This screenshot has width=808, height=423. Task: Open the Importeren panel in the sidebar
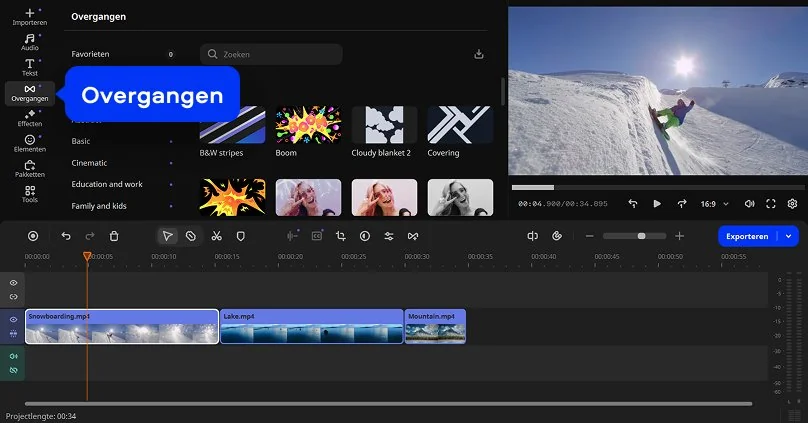coord(29,16)
